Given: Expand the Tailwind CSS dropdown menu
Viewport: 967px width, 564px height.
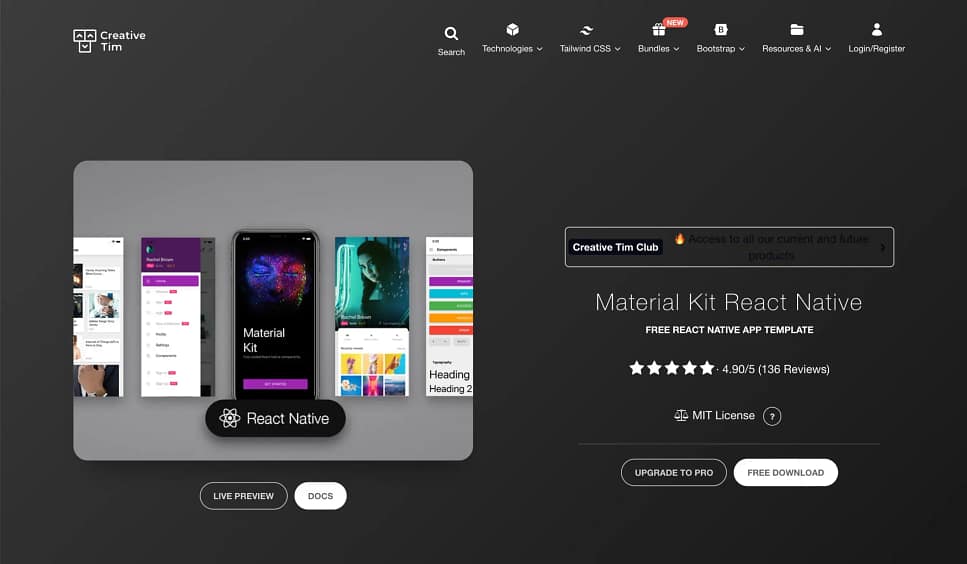Looking at the screenshot, I should [589, 48].
